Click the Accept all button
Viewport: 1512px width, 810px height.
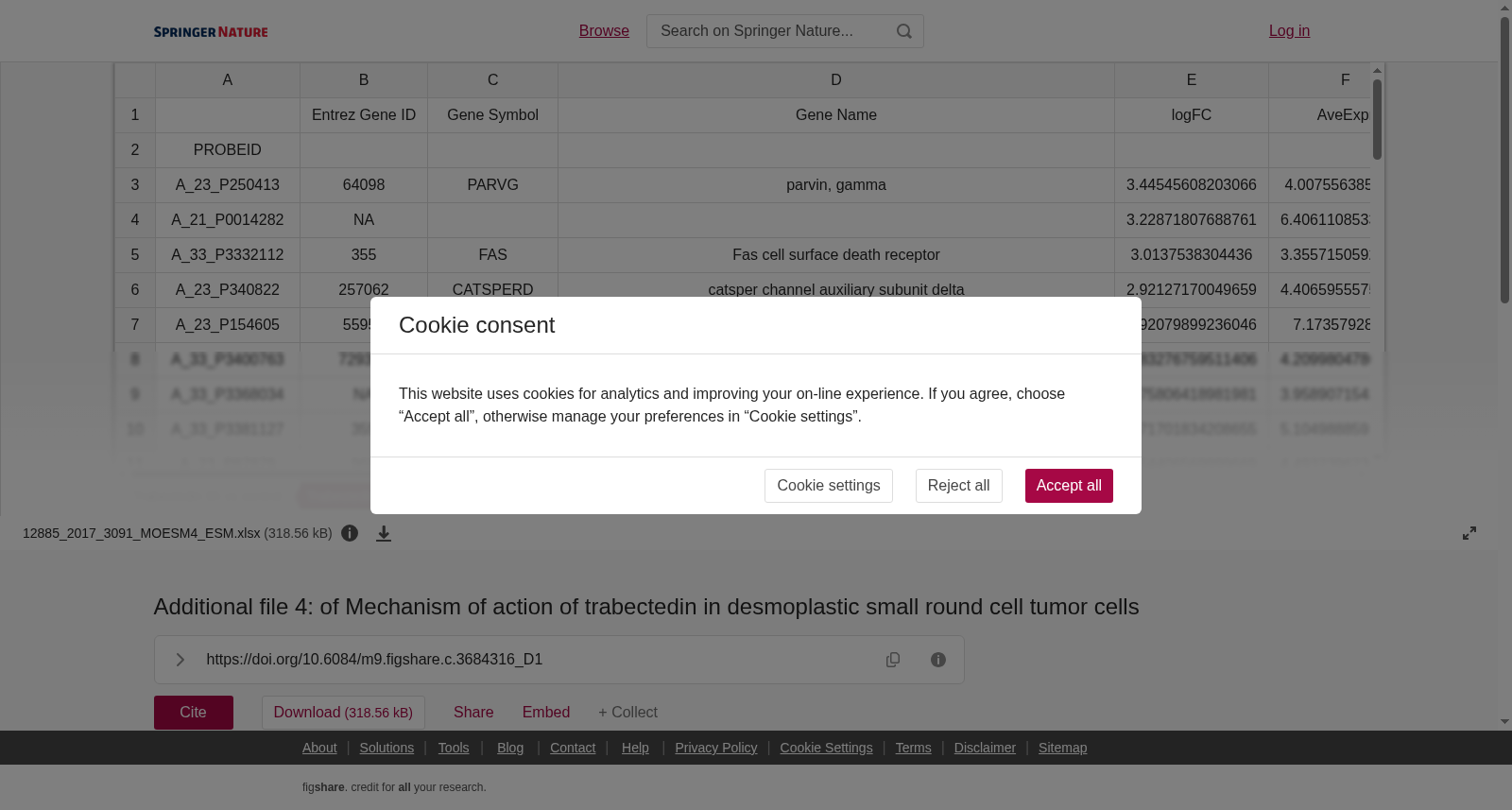[x=1069, y=486]
